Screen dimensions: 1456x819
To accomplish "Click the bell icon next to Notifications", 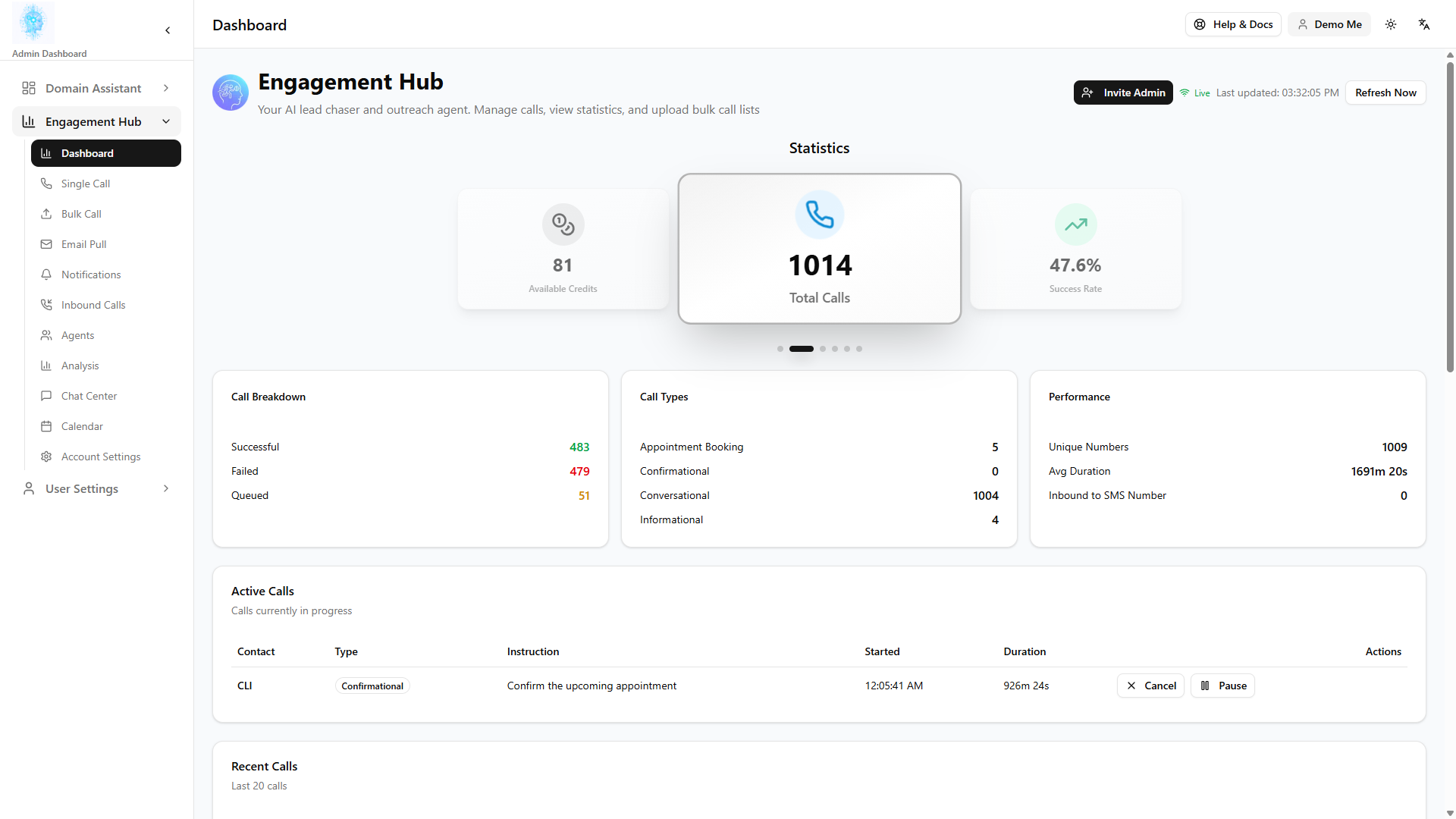I will pos(46,275).
